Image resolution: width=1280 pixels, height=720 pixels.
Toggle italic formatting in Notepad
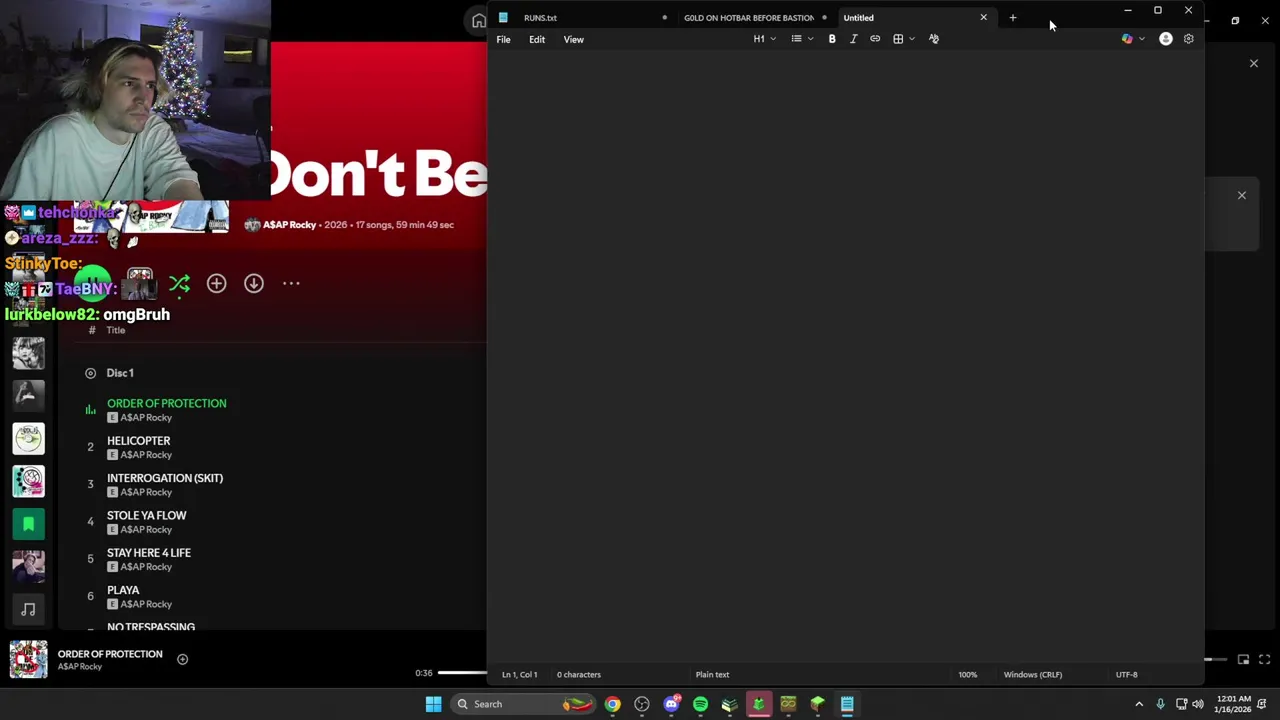[x=853, y=39]
